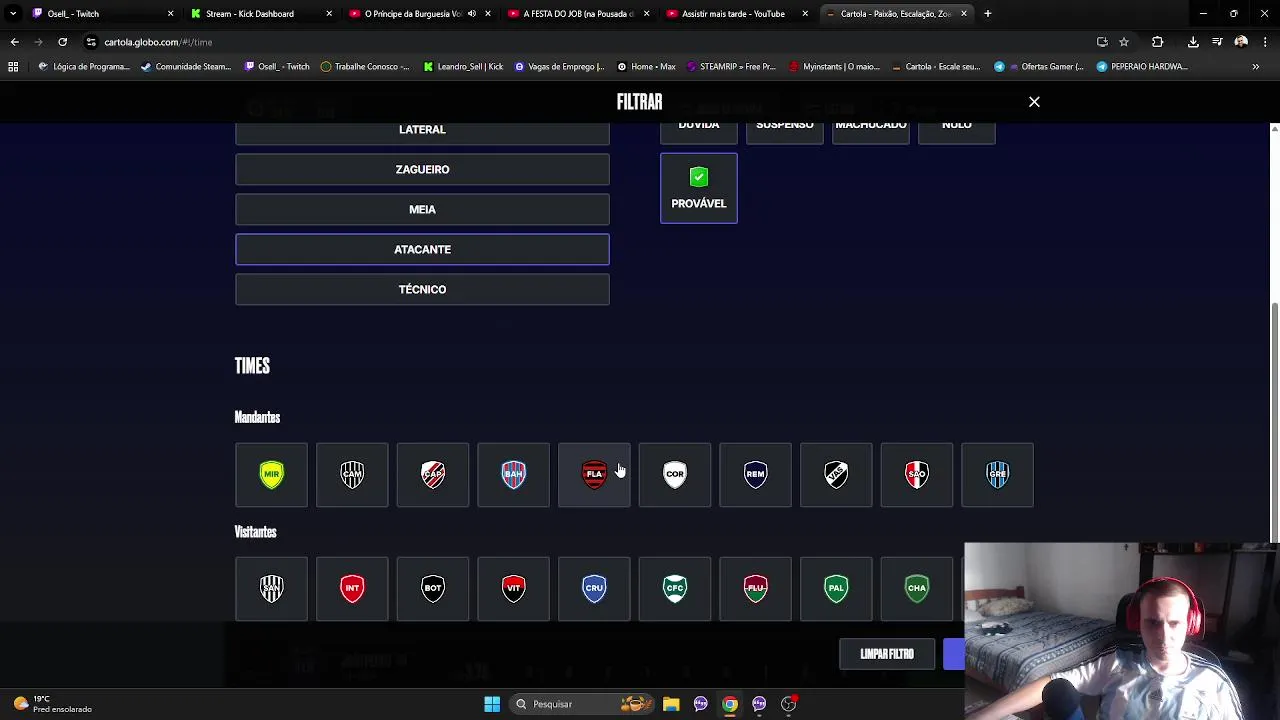The height and width of the screenshot is (720, 1280).
Task: Switch to A FESTA DO JOB tab
Action: (578, 14)
